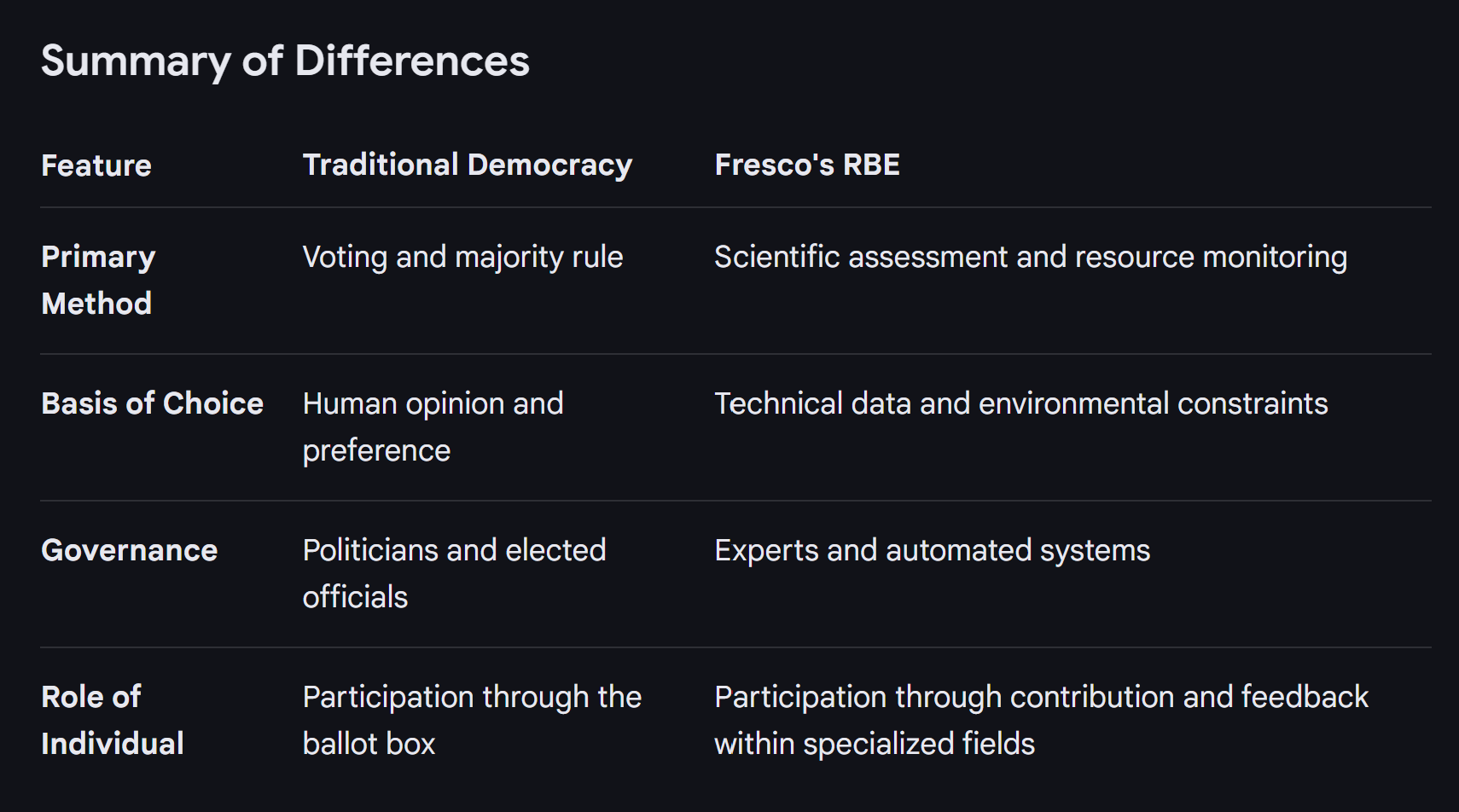Click the word 'feedback' in the last row
Screen dimensions: 1459x812
pyautogui.click(x=1304, y=697)
